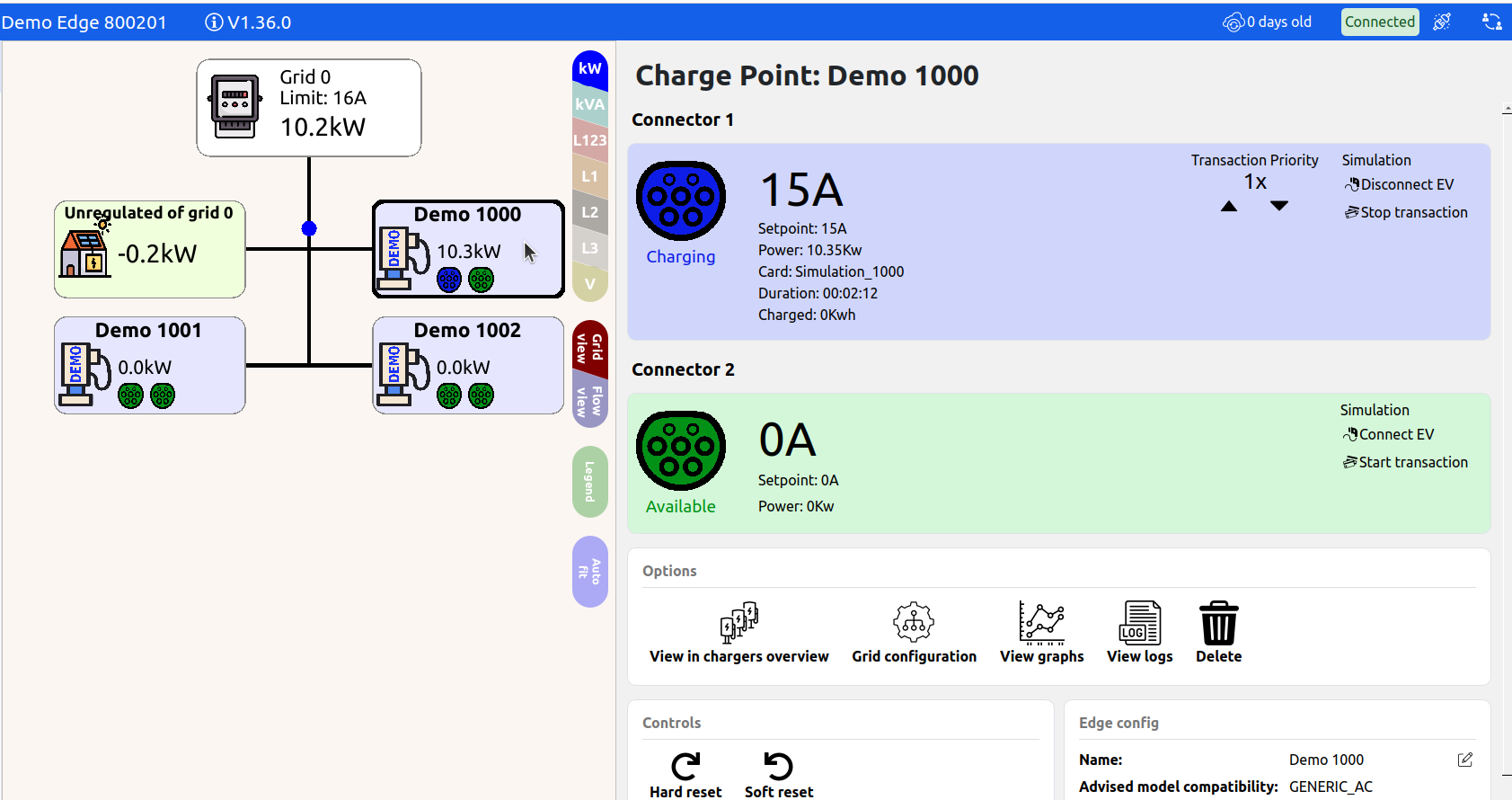This screenshot has width=1512, height=800.
Task: Select the Unregulated of grid 0 node
Action: [149, 249]
